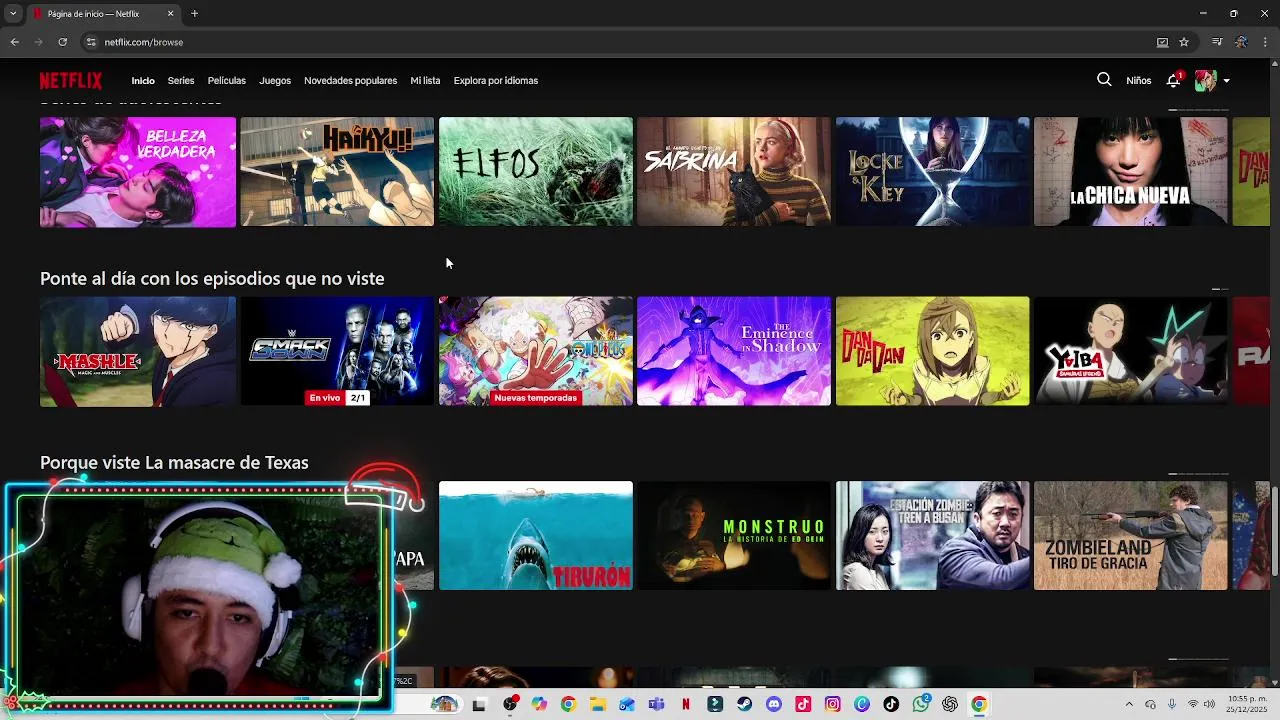Viewport: 1280px width, 720px height.
Task: Open the notifications bell
Action: 1174,80
